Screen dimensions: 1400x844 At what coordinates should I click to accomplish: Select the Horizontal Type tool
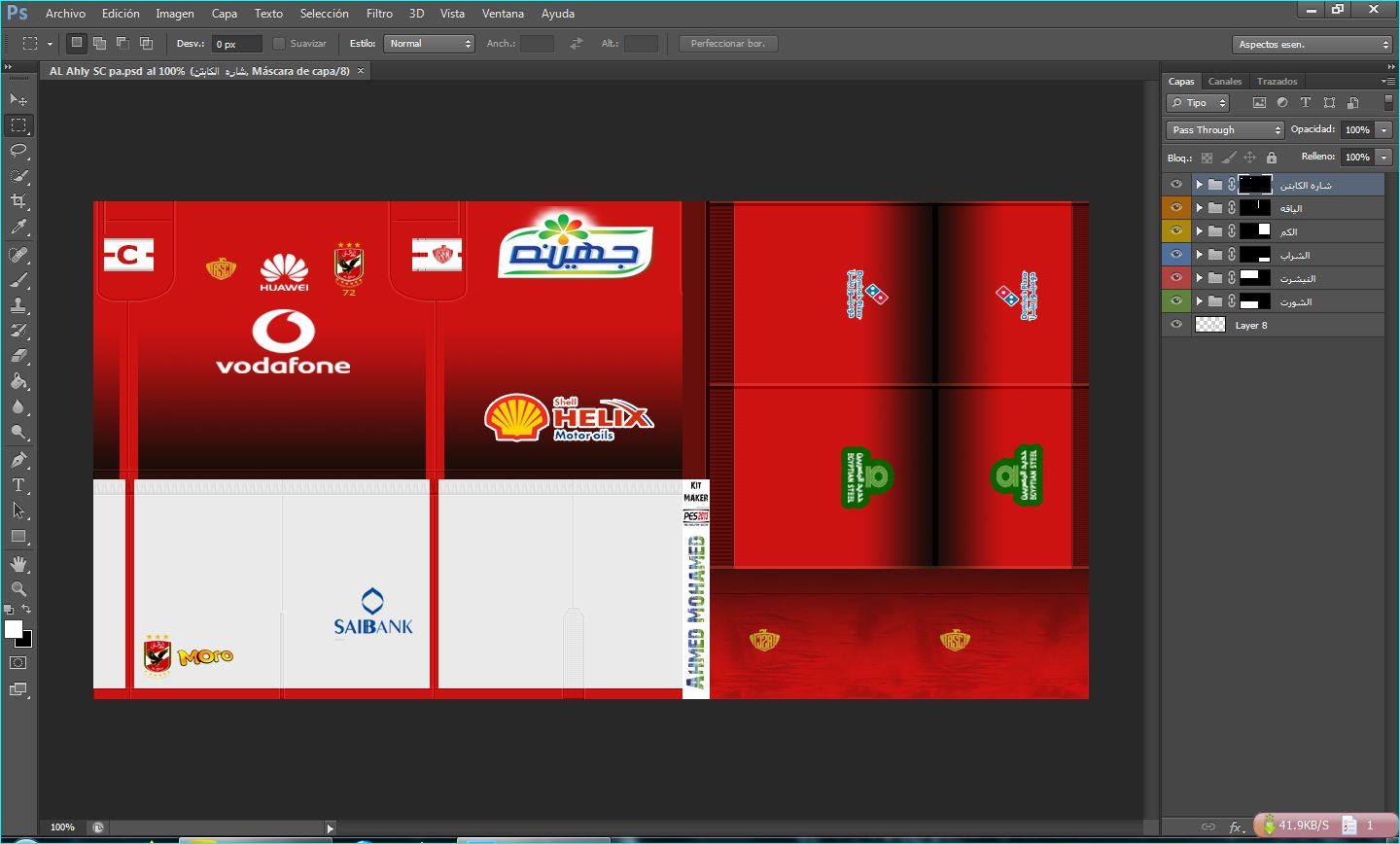coord(18,485)
